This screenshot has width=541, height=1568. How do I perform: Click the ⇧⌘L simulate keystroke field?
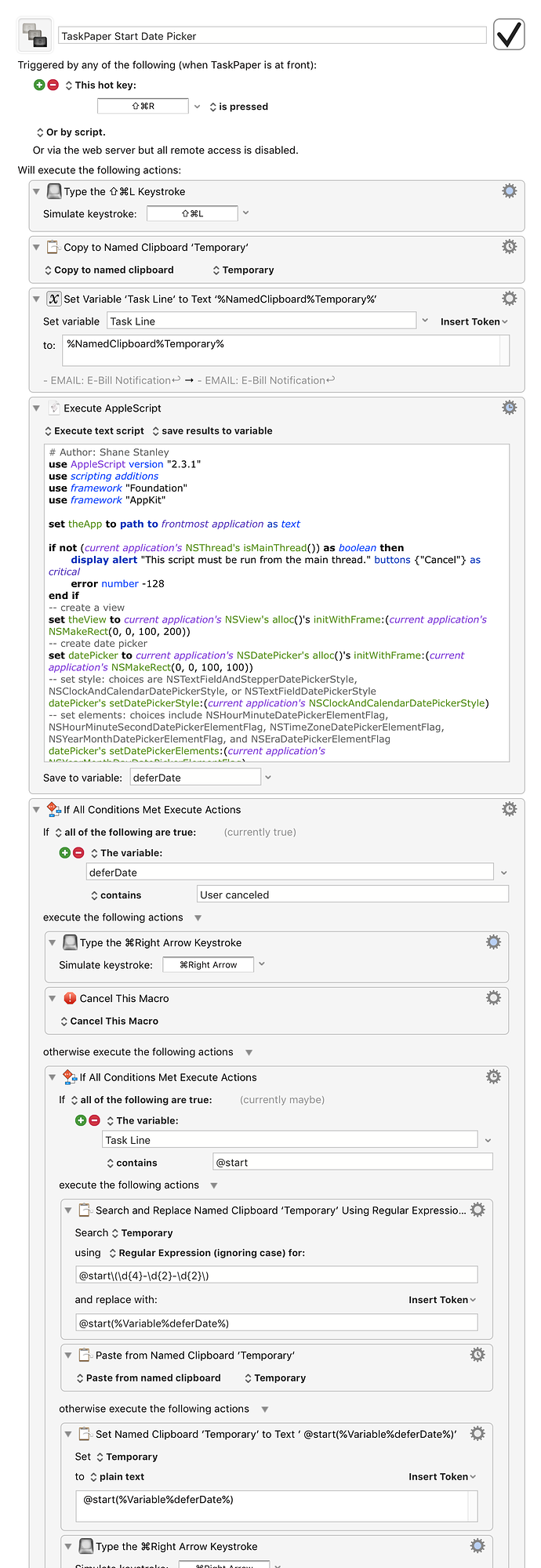(x=192, y=213)
